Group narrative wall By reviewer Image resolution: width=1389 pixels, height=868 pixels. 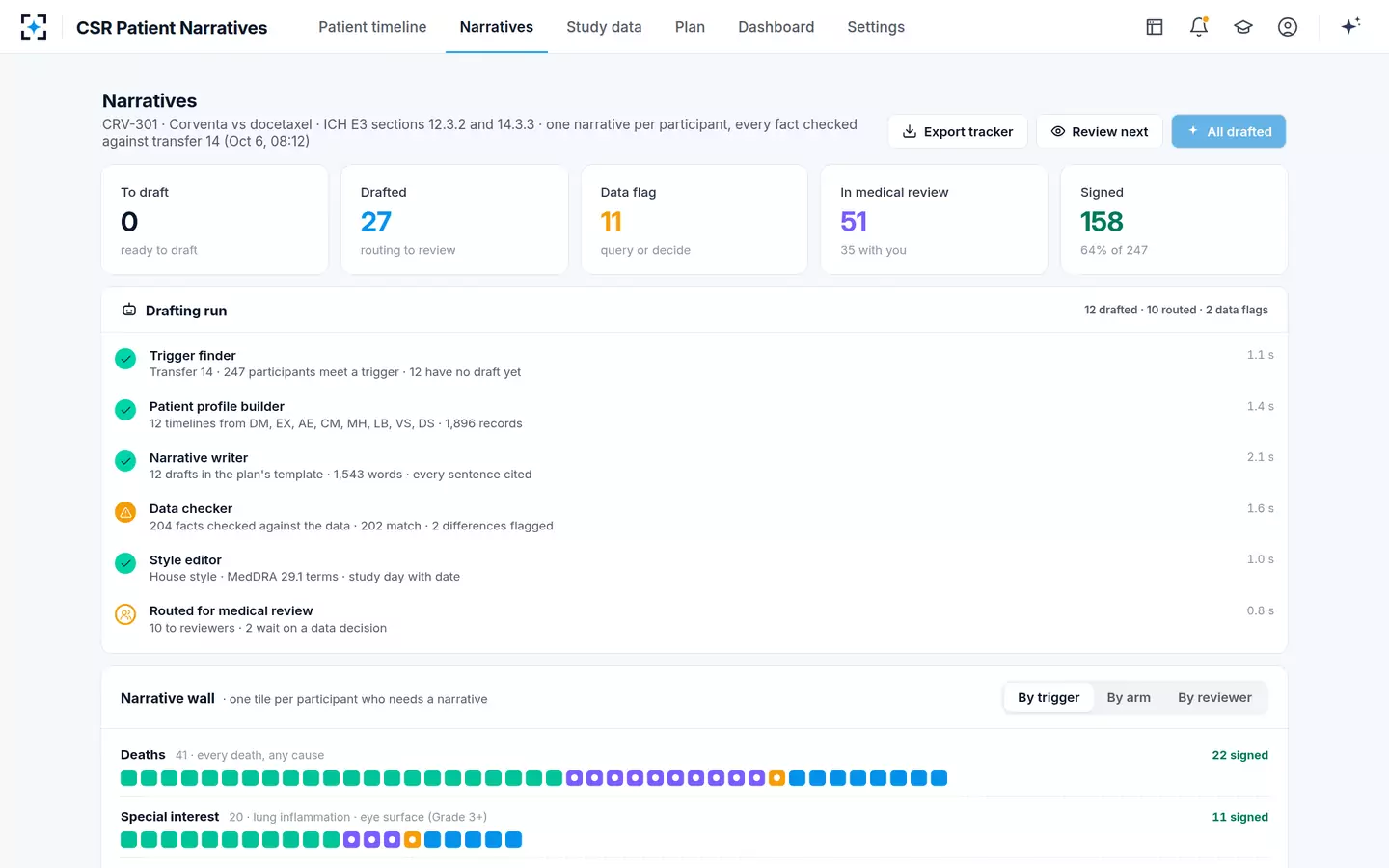(x=1214, y=697)
